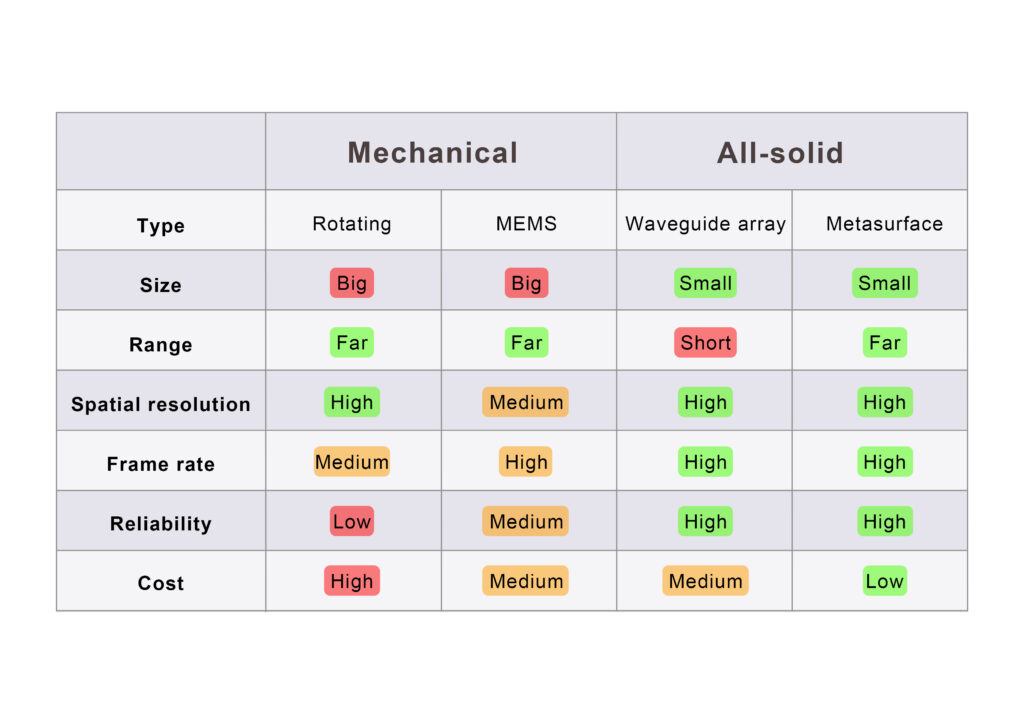The width and height of the screenshot is (1024, 724).
Task: Click the Waveguide array type cell
Action: coord(705,224)
